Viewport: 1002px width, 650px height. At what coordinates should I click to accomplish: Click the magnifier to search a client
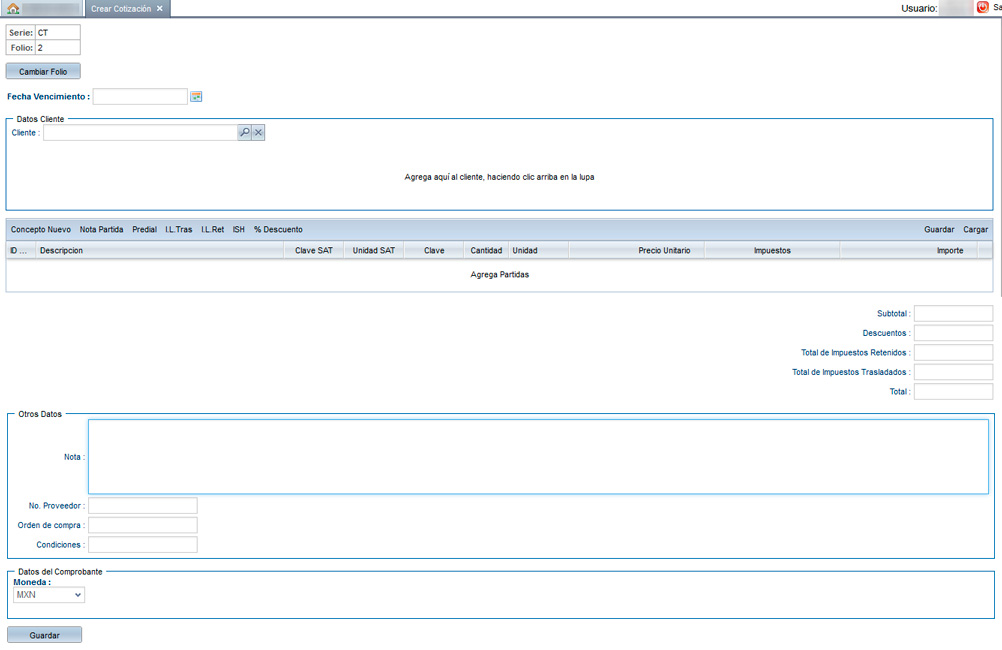point(244,133)
